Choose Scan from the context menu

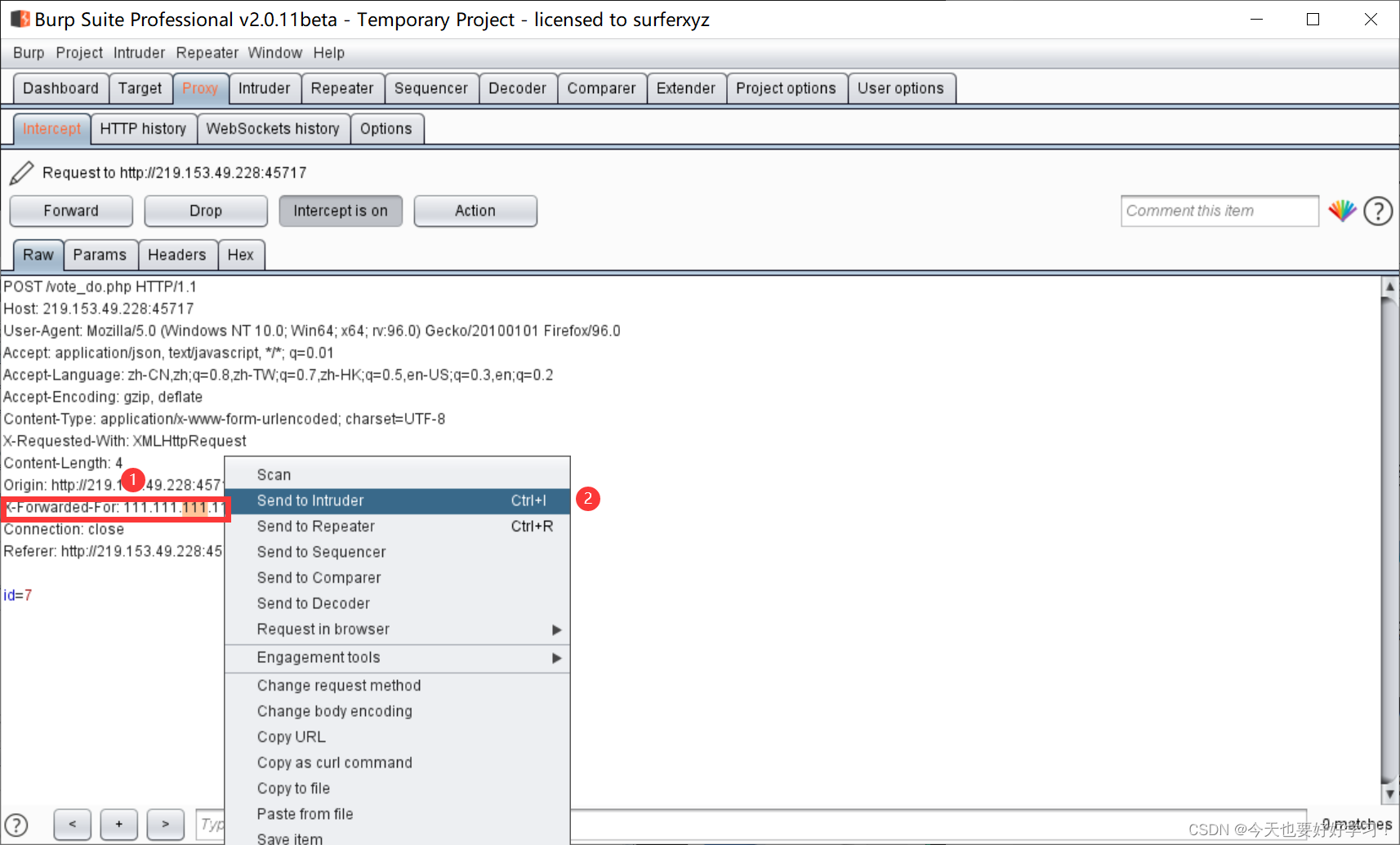click(x=397, y=475)
